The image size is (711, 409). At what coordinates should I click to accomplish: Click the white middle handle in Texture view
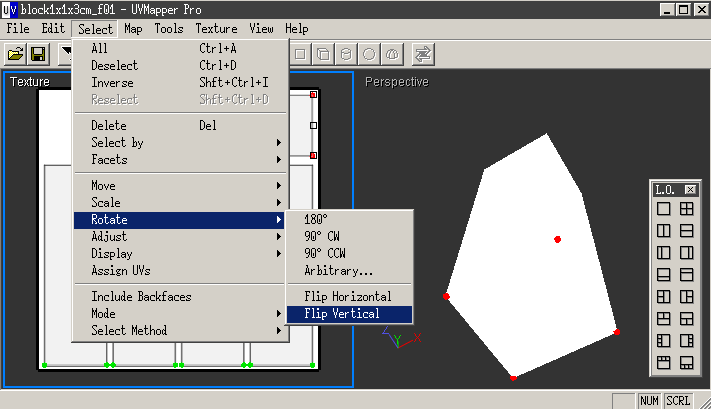pos(313,126)
